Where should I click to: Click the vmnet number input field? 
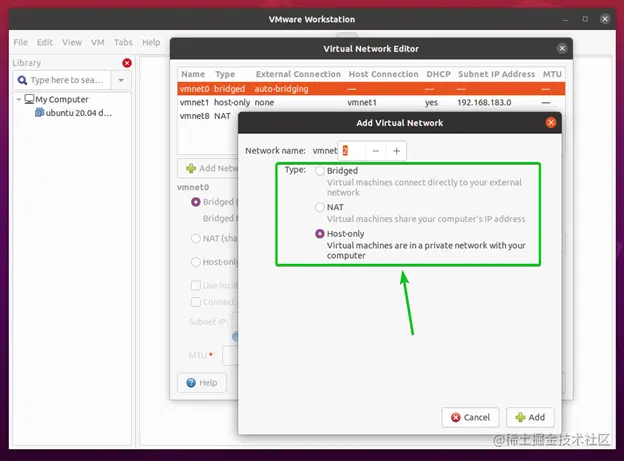(x=352, y=151)
